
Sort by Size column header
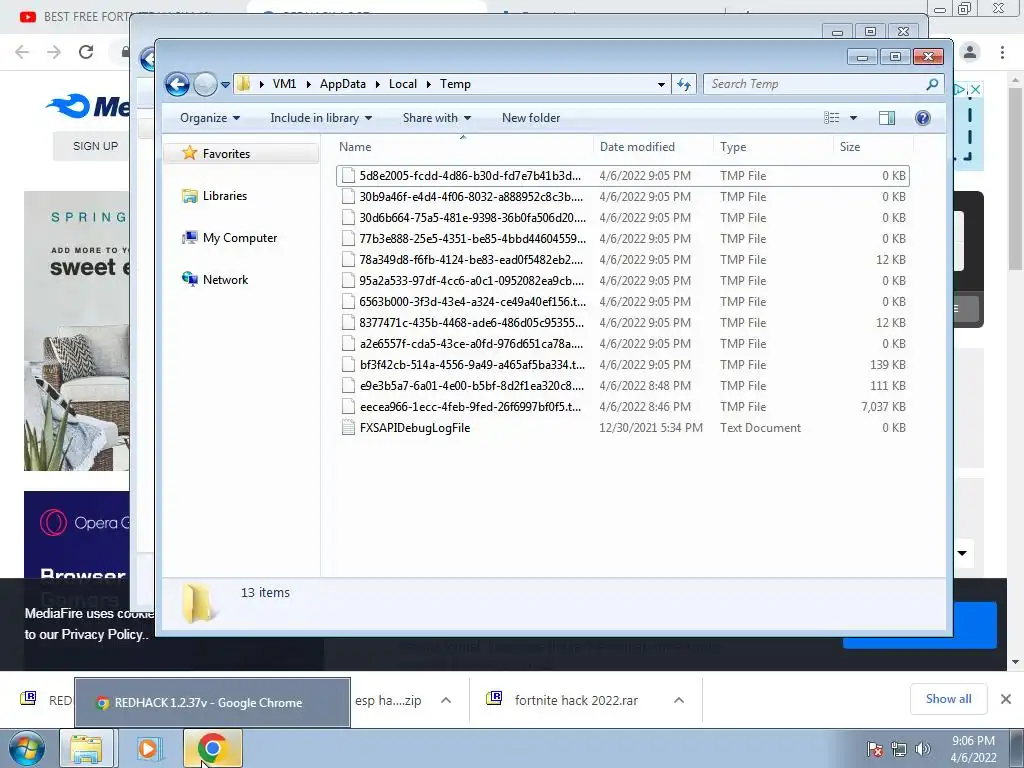click(873, 147)
